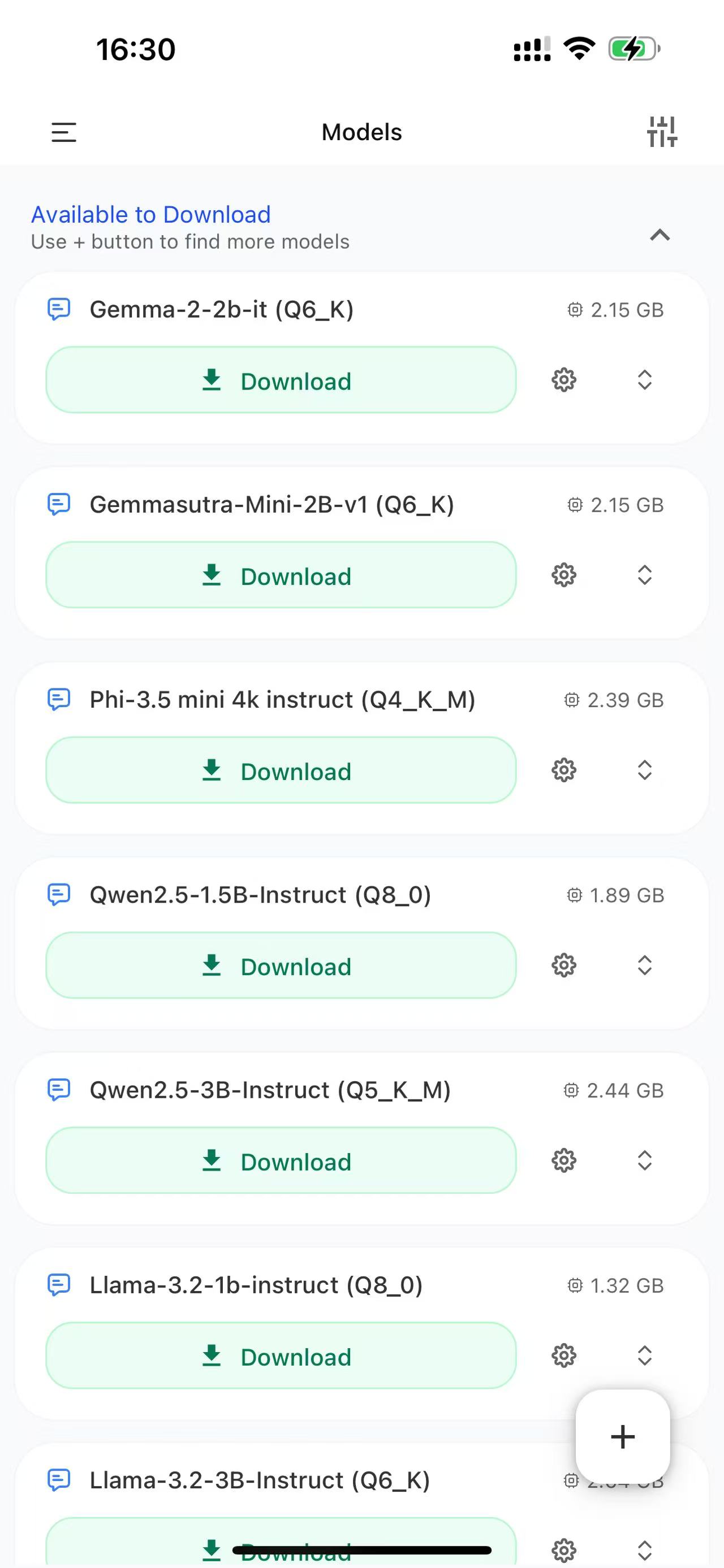Image resolution: width=724 pixels, height=1568 pixels.
Task: Download the Gemma-2-2b-it model
Action: click(281, 380)
